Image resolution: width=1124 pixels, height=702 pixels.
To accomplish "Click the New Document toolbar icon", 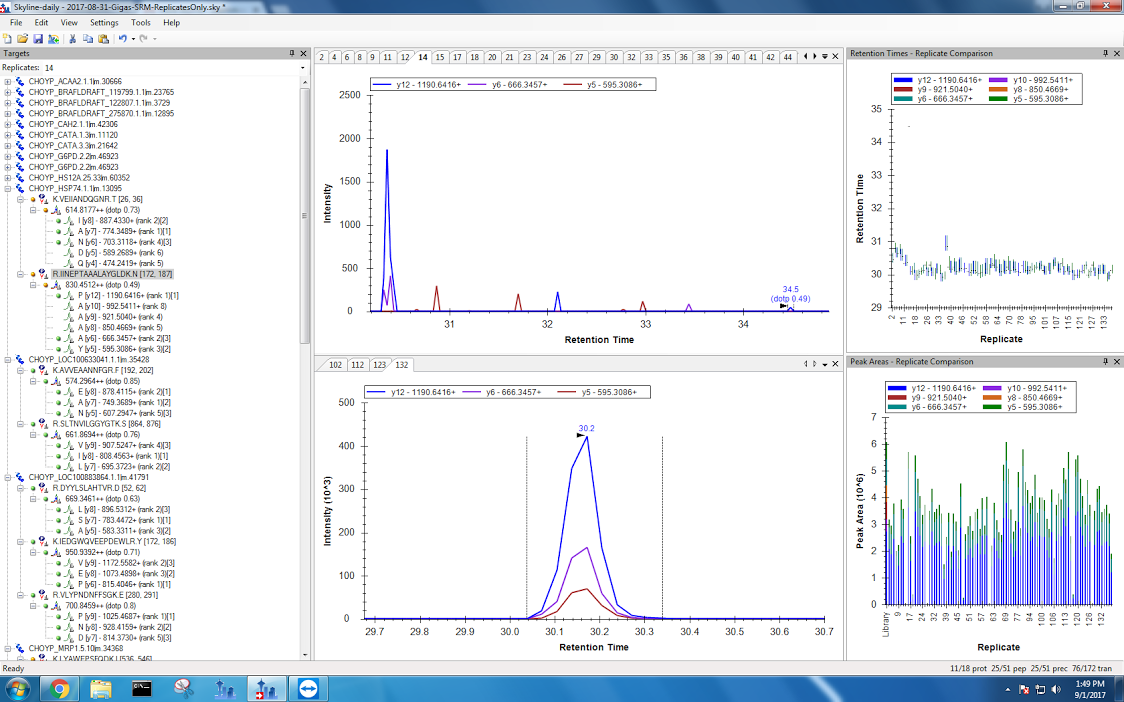I will 8,38.
